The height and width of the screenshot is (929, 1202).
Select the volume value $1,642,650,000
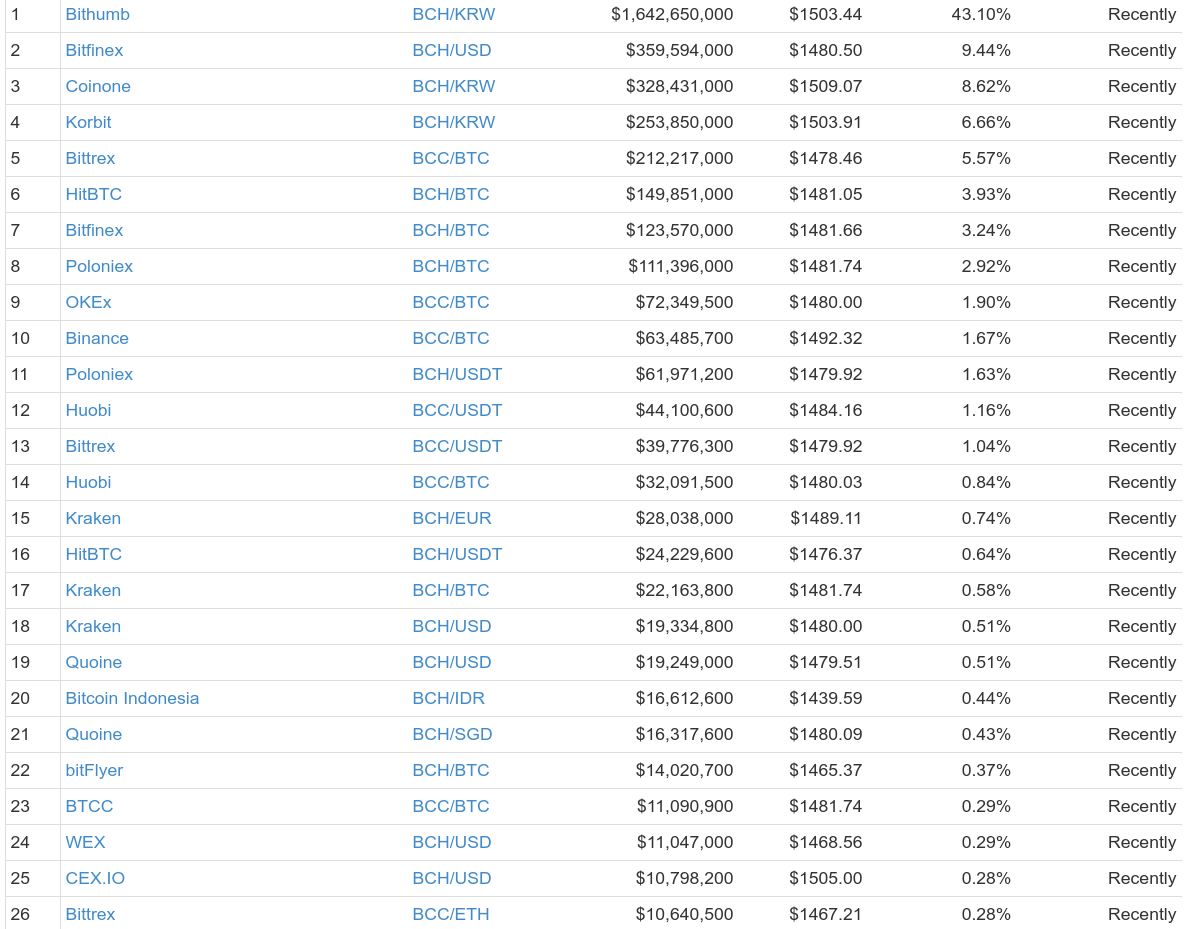(672, 14)
